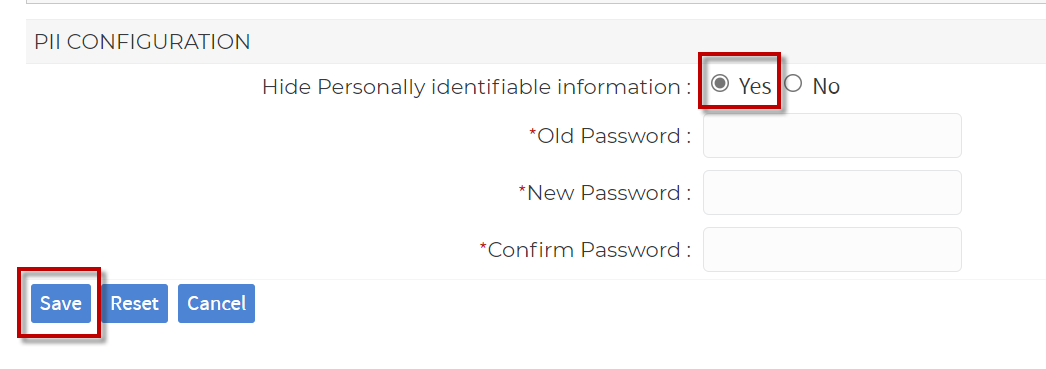
Task: Click the "No" label text
Action: pyautogui.click(x=826, y=86)
